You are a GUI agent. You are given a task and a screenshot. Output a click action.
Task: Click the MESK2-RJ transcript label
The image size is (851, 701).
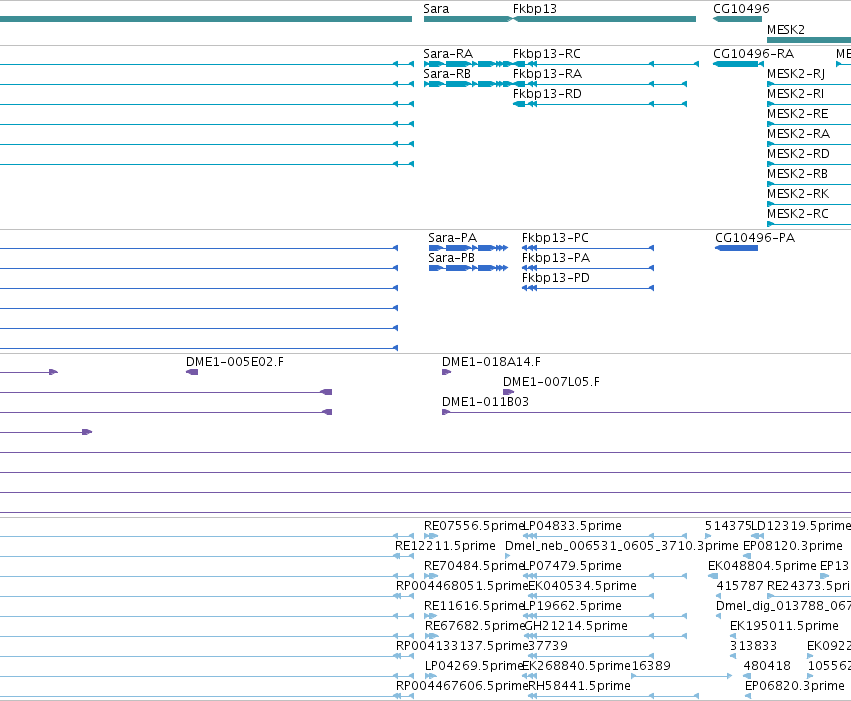coord(796,74)
